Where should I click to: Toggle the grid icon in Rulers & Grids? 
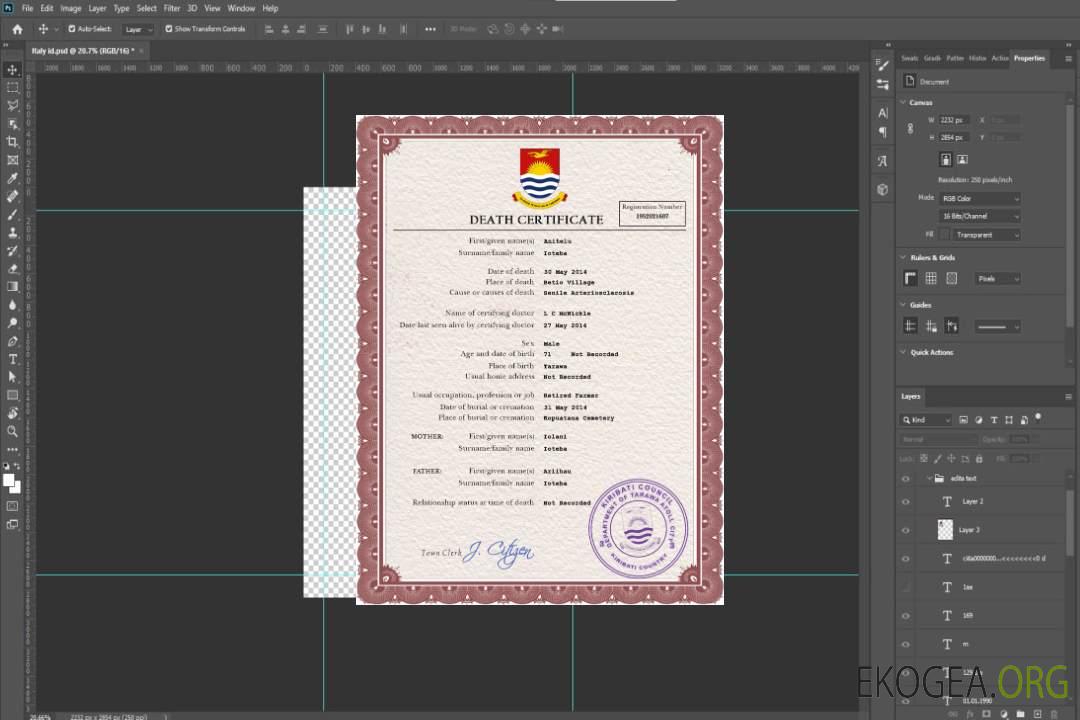[931, 278]
